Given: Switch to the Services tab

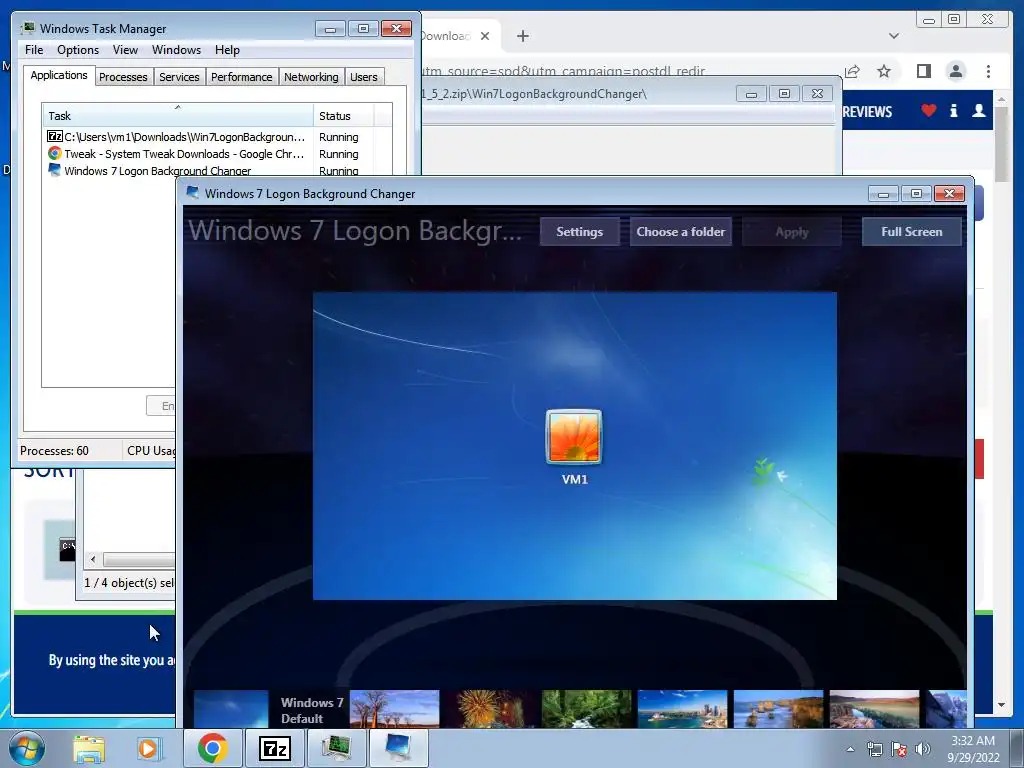Looking at the screenshot, I should click(x=179, y=77).
